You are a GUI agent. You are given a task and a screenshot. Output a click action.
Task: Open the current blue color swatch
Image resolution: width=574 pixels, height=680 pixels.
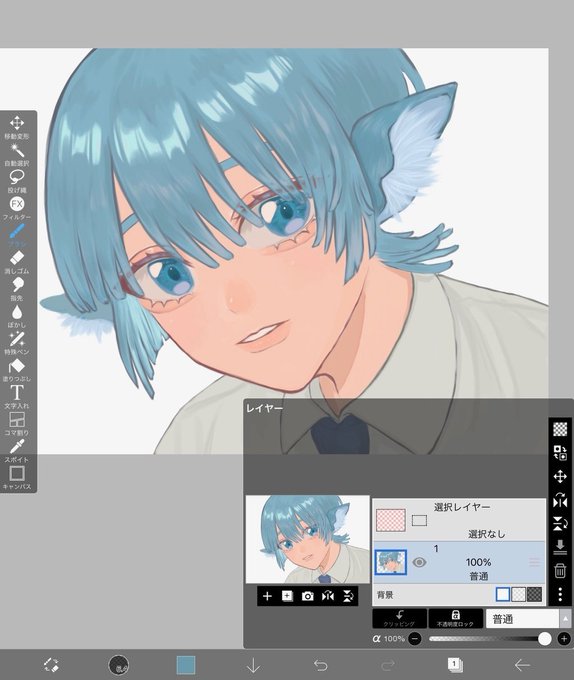186,665
